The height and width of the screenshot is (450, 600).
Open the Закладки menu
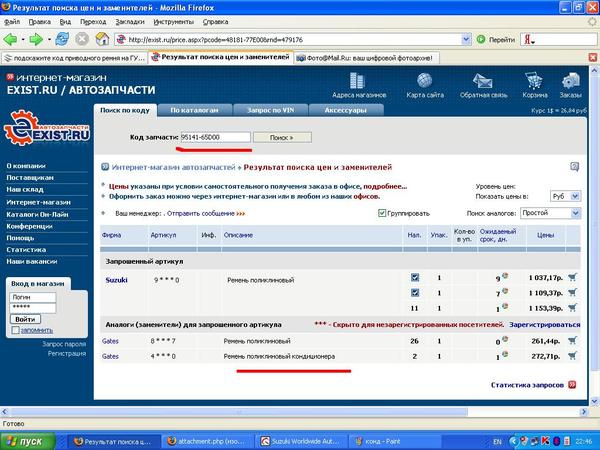point(130,22)
